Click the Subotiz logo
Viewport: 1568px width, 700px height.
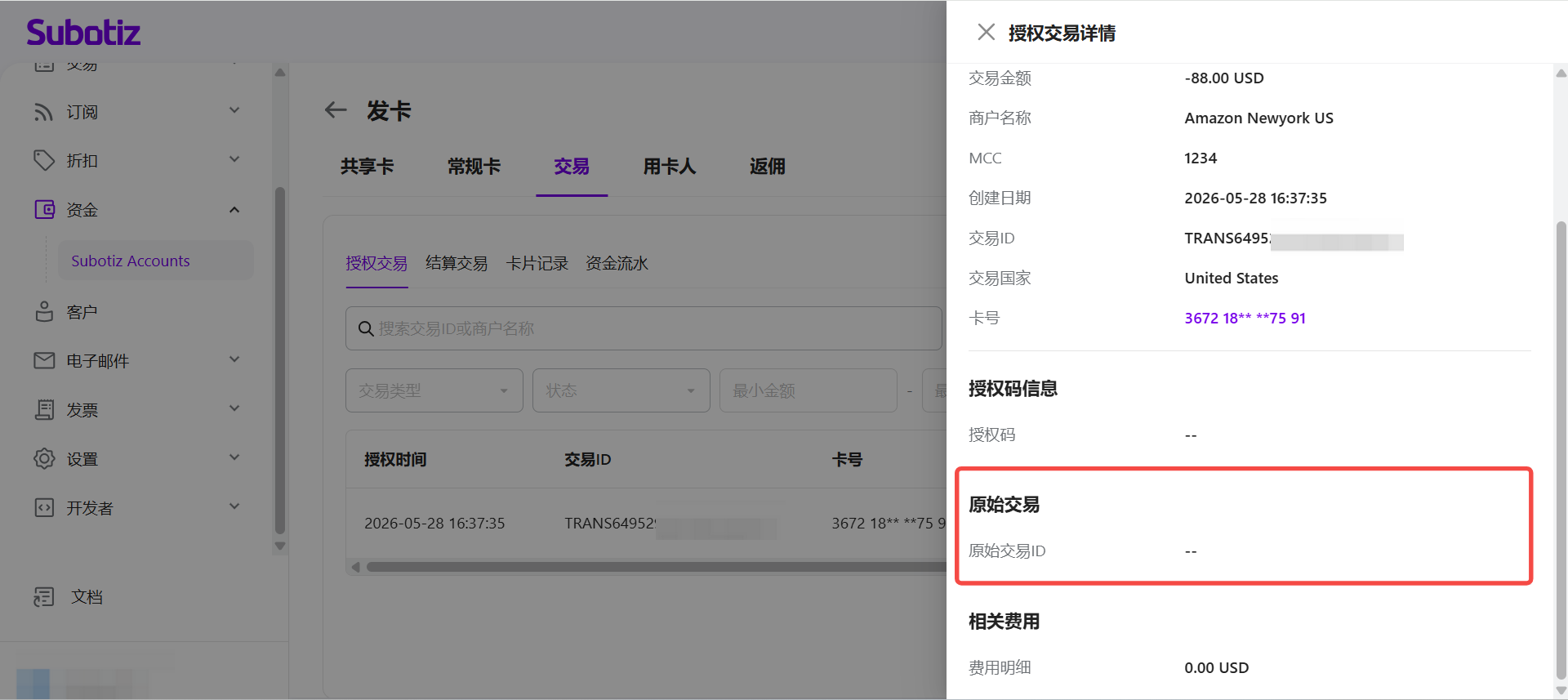point(83,33)
